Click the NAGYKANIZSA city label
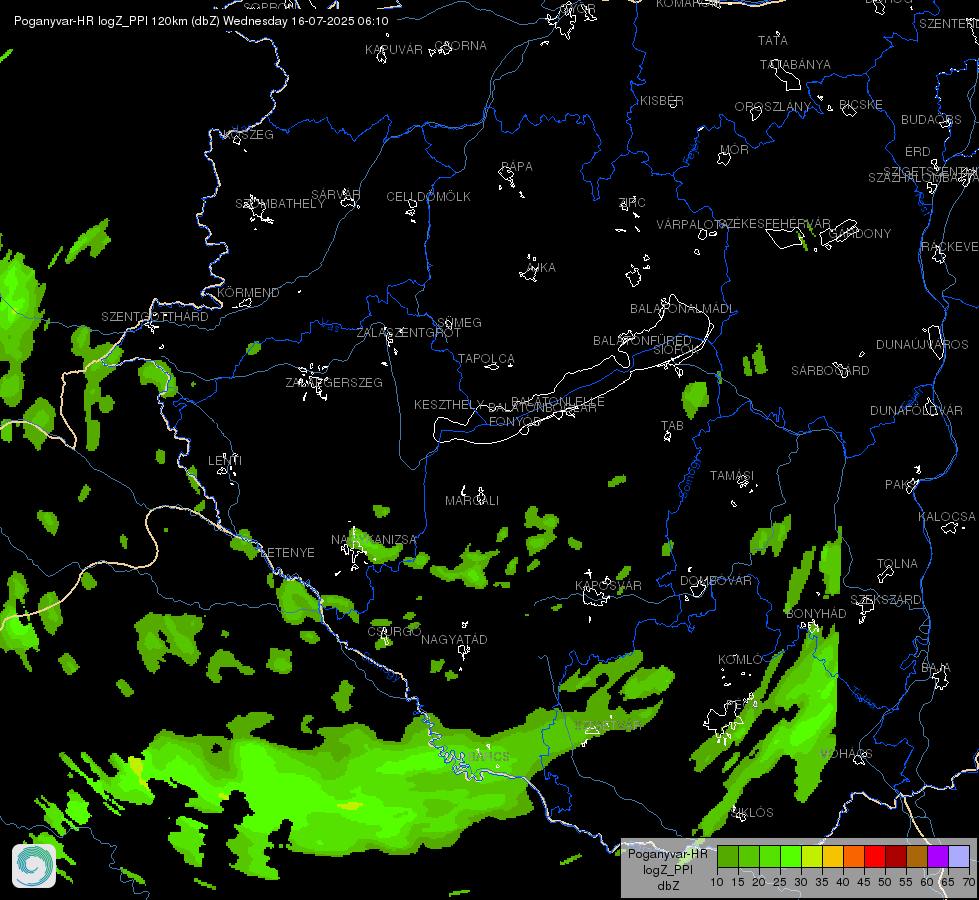Image resolution: width=979 pixels, height=900 pixels. (373, 540)
